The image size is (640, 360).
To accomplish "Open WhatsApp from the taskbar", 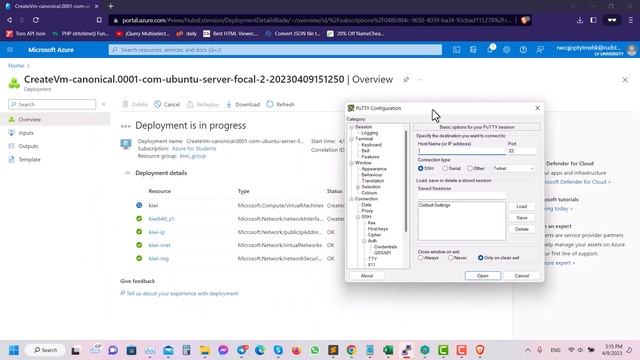I will [315, 350].
